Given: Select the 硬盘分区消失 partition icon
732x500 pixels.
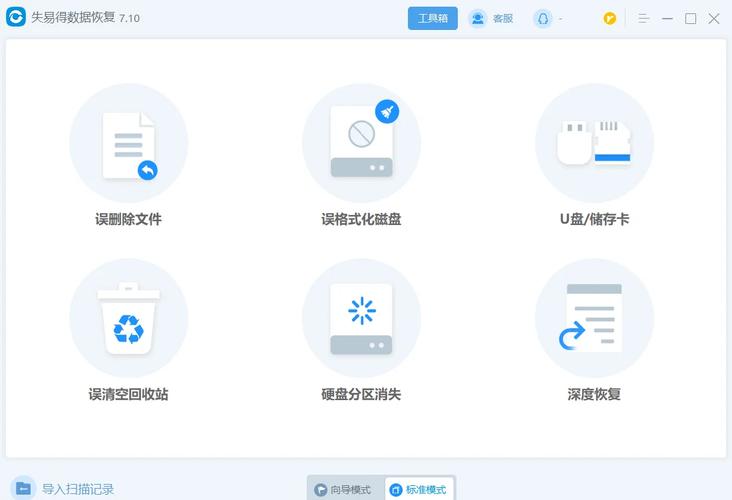Looking at the screenshot, I should pos(361,318).
